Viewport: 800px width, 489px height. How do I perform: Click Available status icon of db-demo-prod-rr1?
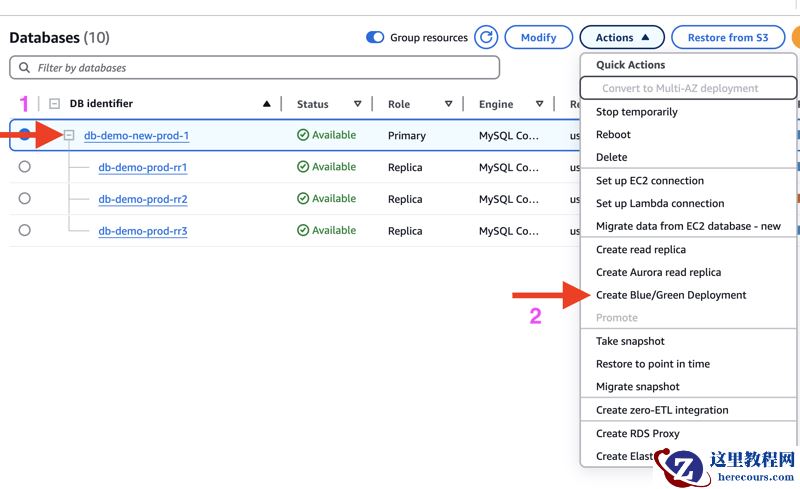303,166
